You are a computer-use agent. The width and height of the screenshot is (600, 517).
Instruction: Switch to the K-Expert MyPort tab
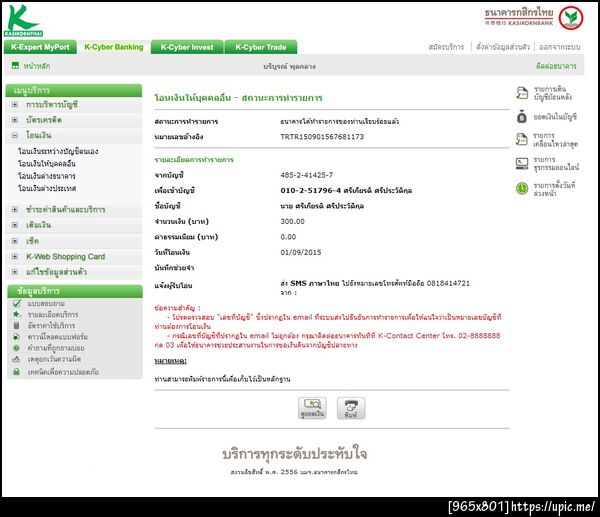point(40,47)
